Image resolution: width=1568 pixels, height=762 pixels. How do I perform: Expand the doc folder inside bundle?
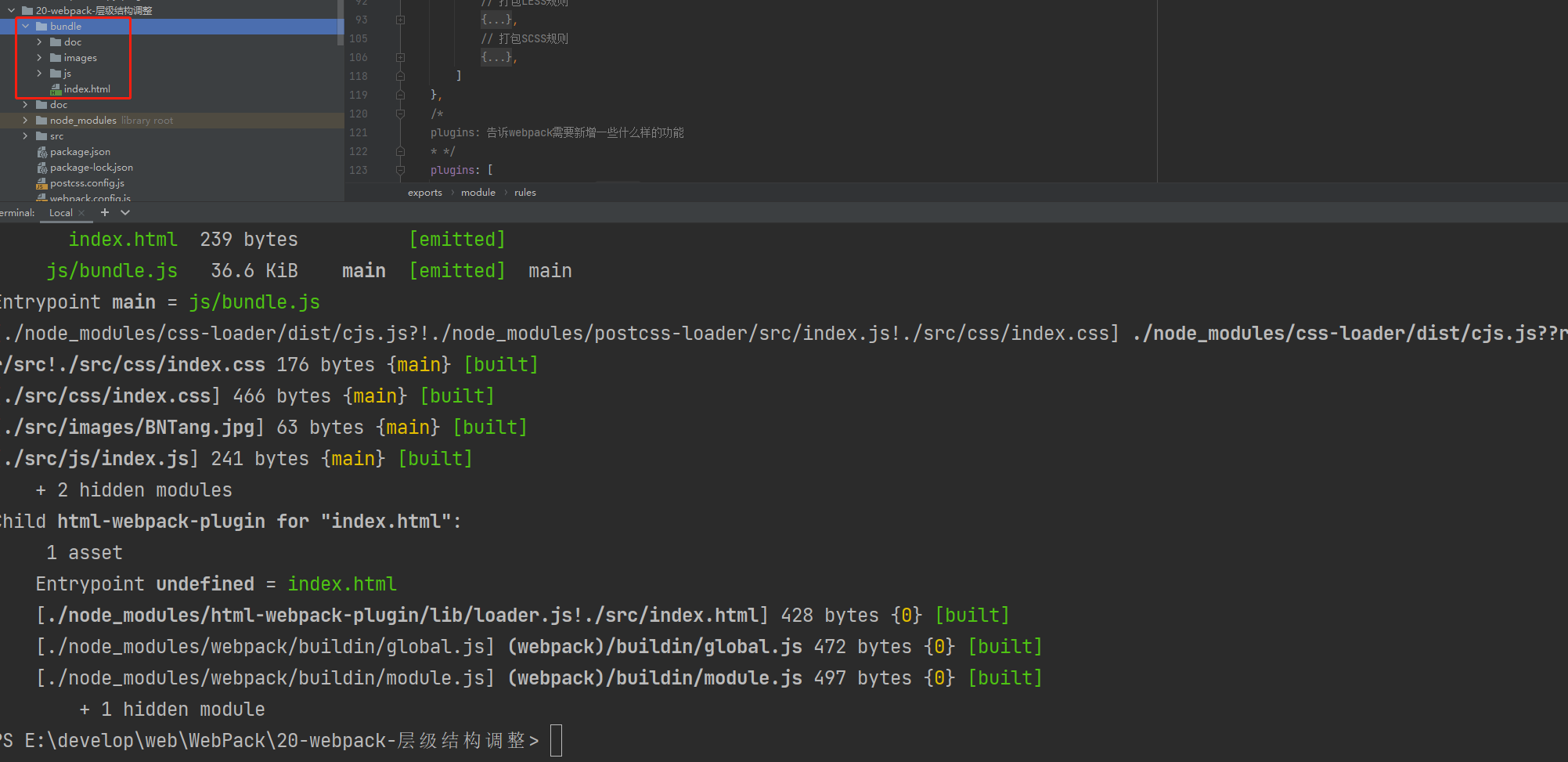(39, 42)
